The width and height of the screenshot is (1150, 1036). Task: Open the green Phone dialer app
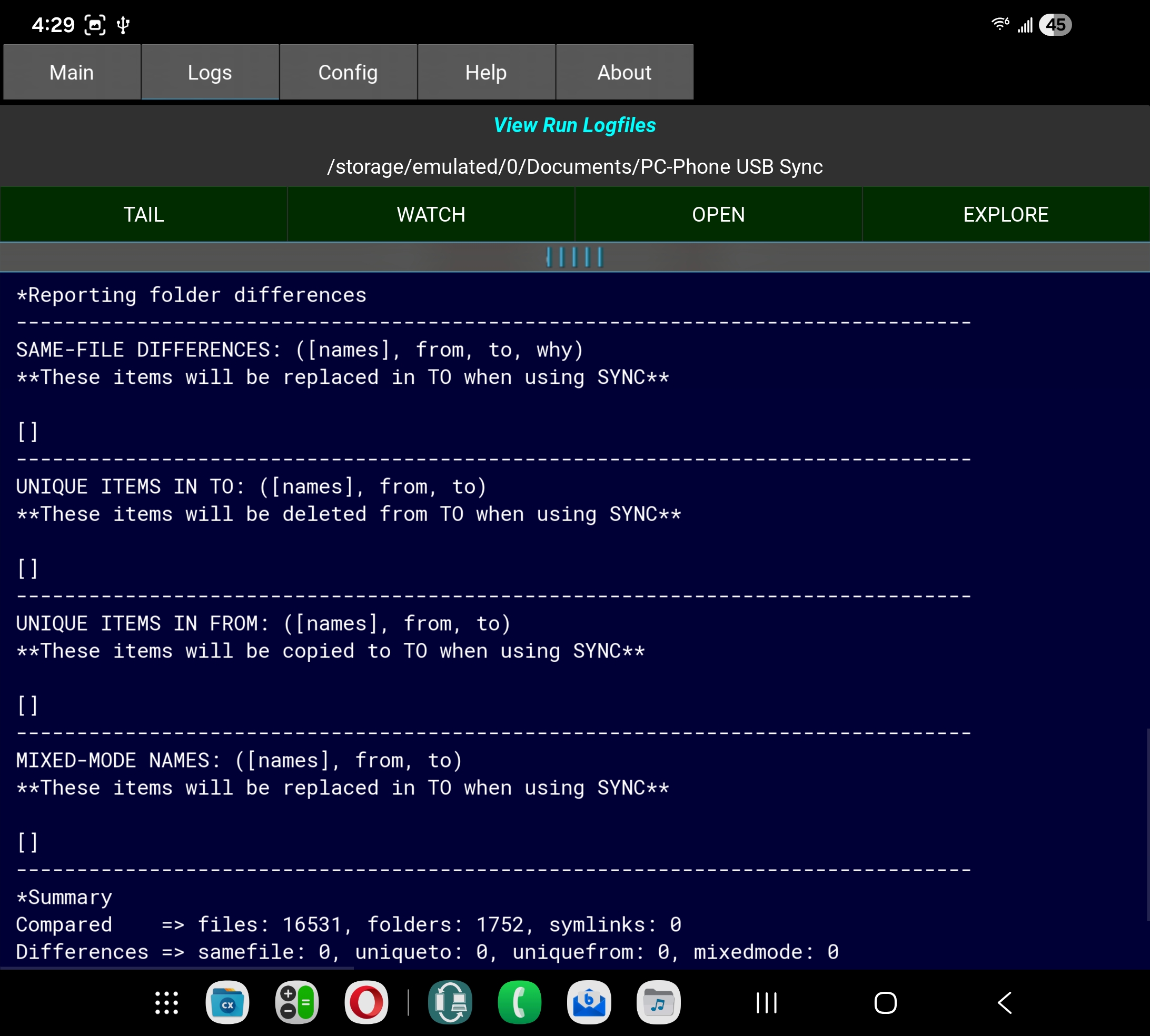pyautogui.click(x=519, y=1002)
